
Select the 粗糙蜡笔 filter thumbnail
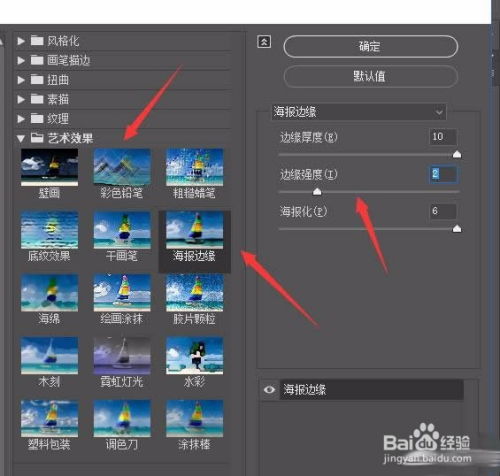click(x=195, y=167)
